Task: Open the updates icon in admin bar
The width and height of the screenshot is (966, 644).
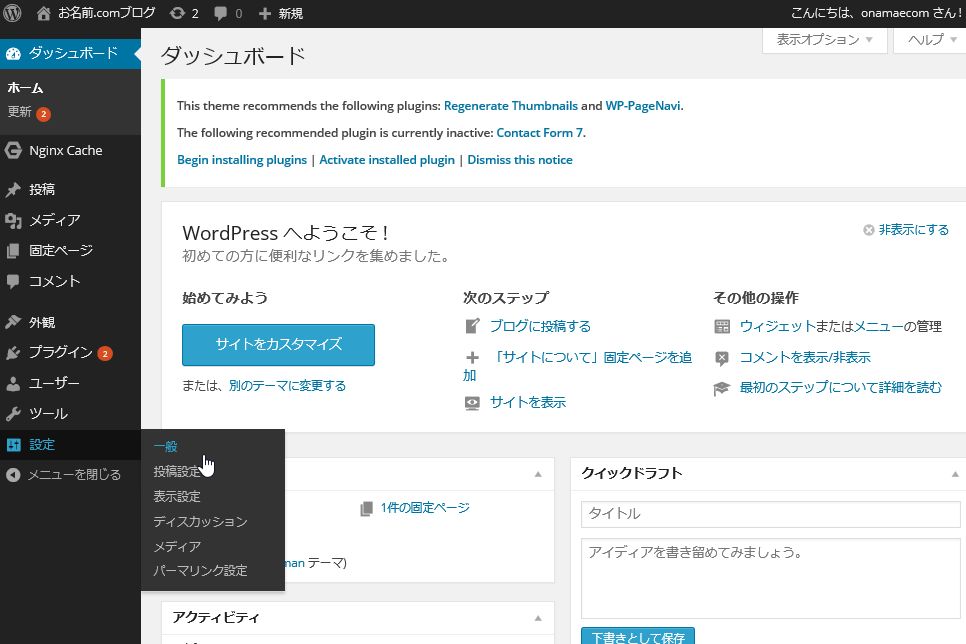Action: click(x=177, y=13)
